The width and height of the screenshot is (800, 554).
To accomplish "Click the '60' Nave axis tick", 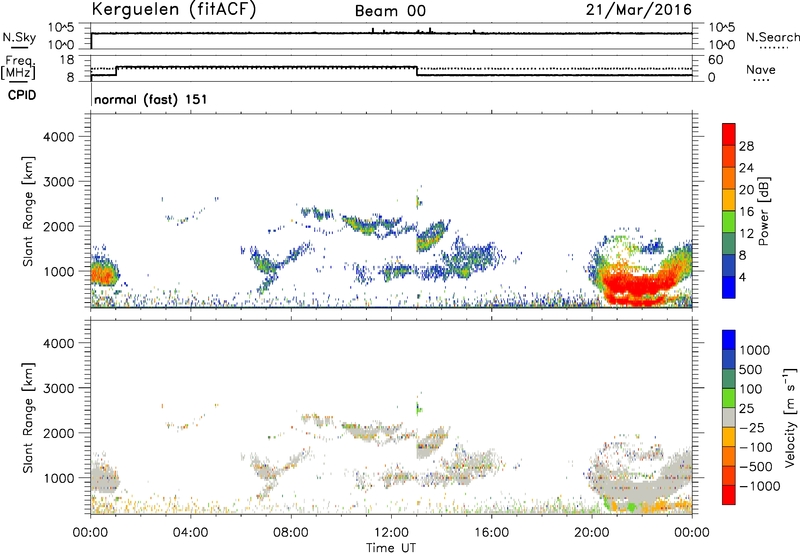I will click(x=715, y=60).
